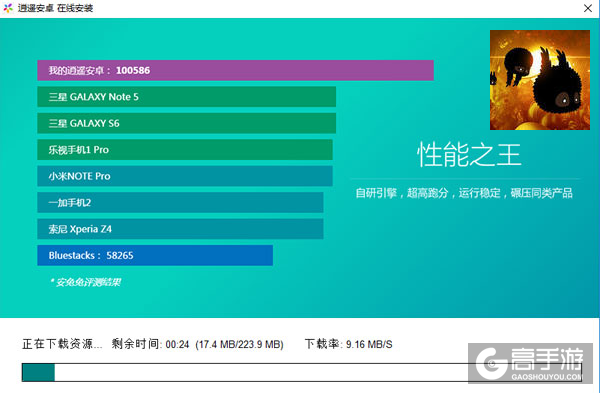
Task: Click the 自研引擎 description line
Action: click(464, 193)
